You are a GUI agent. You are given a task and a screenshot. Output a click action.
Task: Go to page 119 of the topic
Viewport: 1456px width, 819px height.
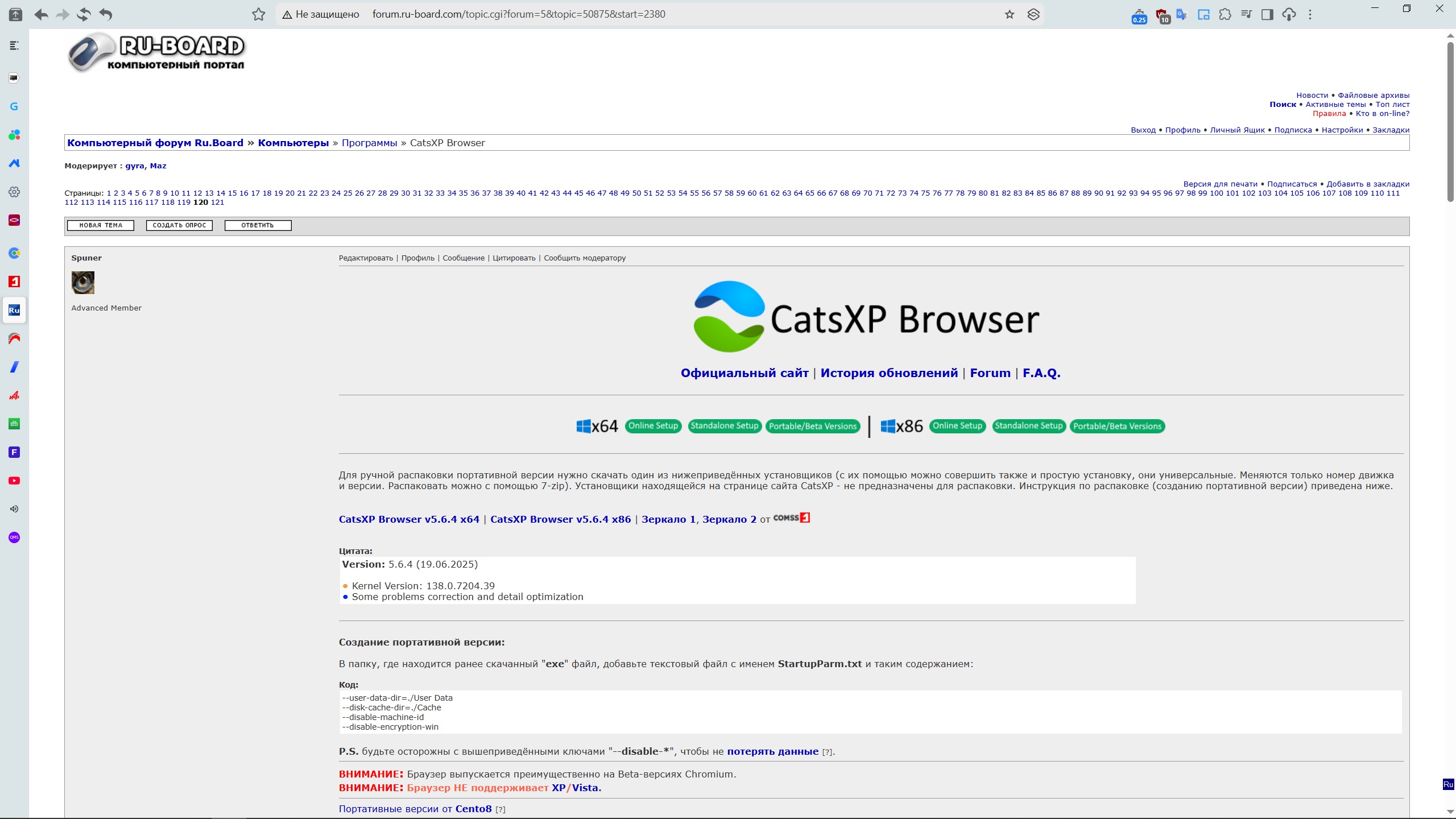pos(184,202)
